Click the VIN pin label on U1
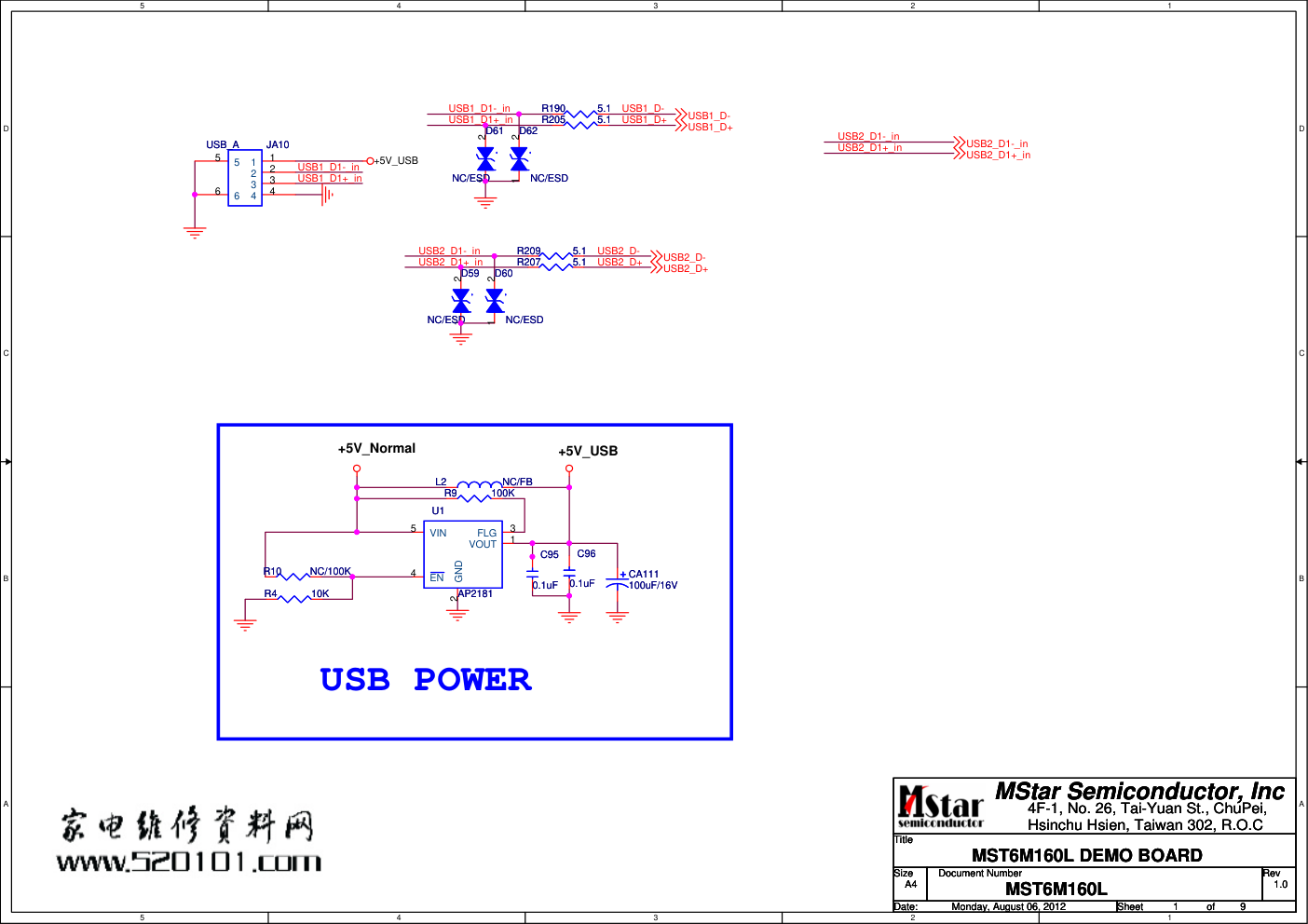The image size is (1308, 924). 438,533
